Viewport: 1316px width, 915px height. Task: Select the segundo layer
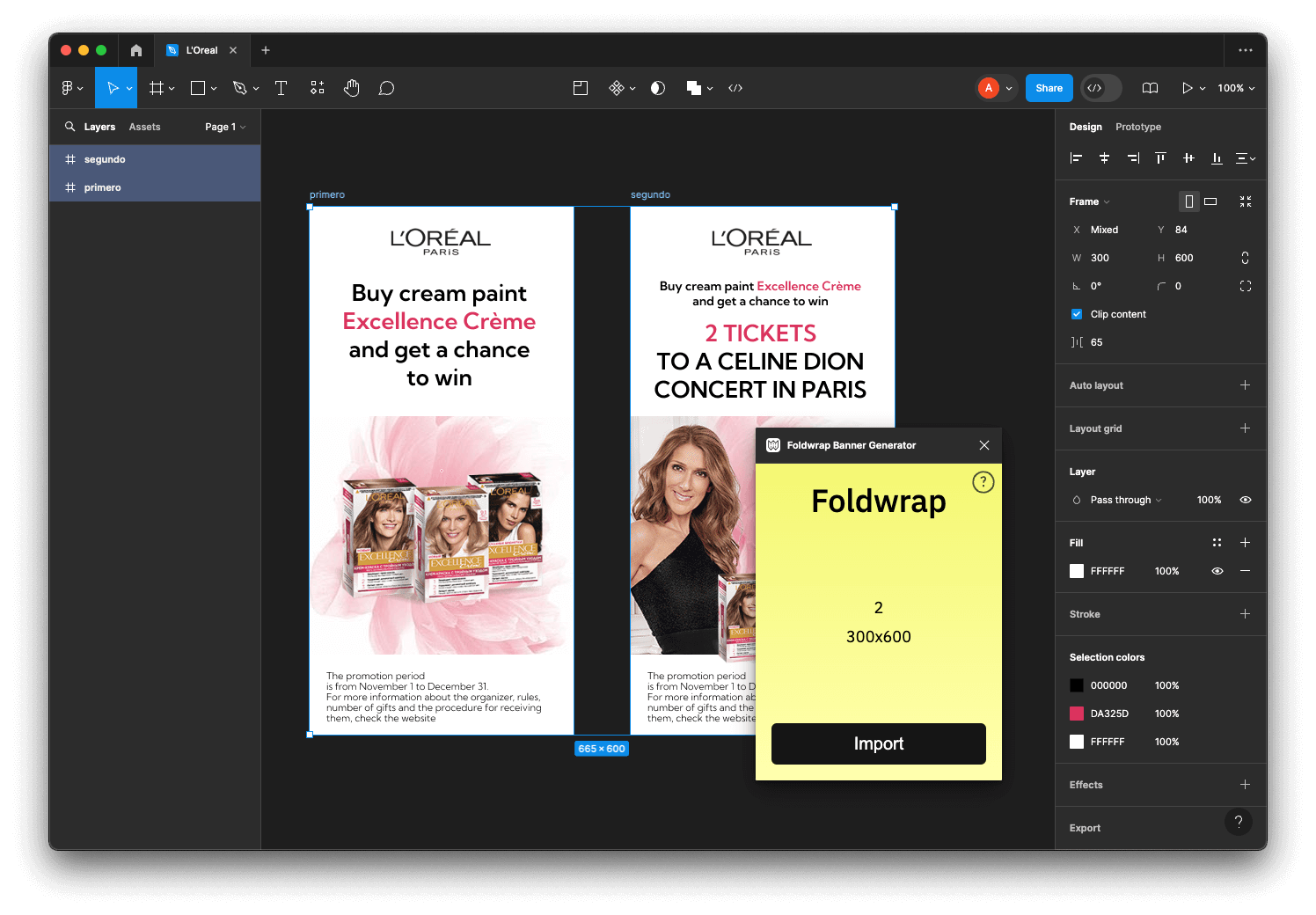155,159
